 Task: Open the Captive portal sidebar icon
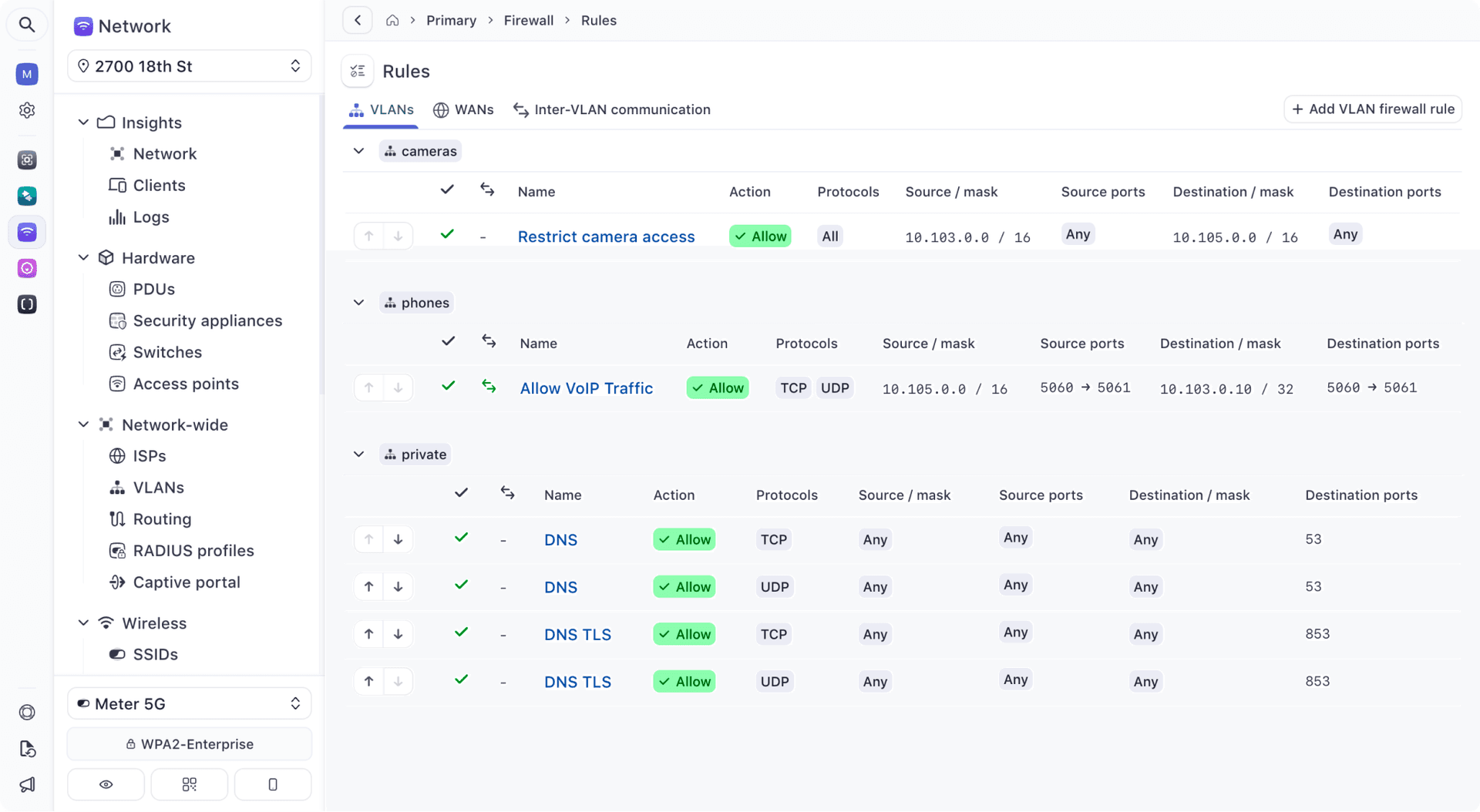click(116, 582)
